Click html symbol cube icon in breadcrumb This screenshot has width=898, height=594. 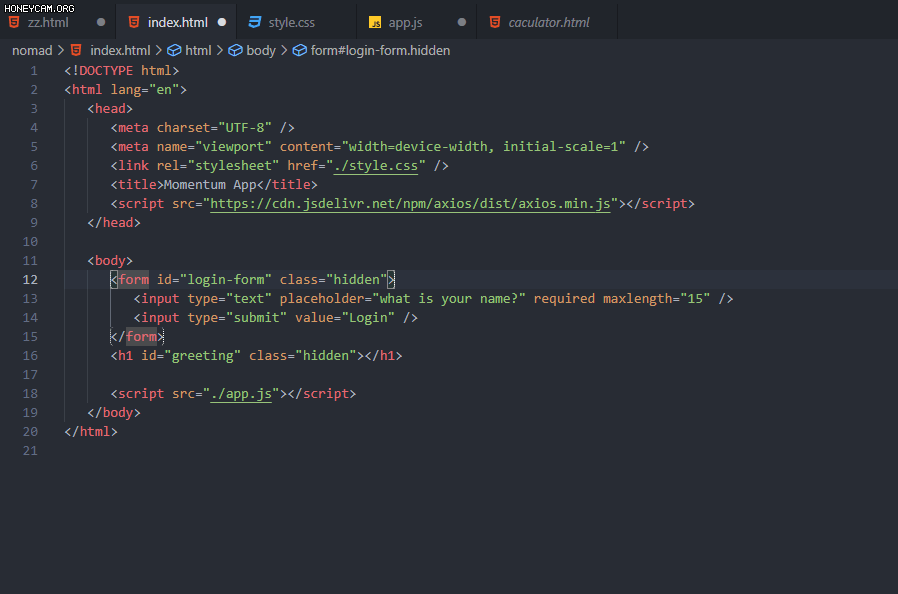174,50
